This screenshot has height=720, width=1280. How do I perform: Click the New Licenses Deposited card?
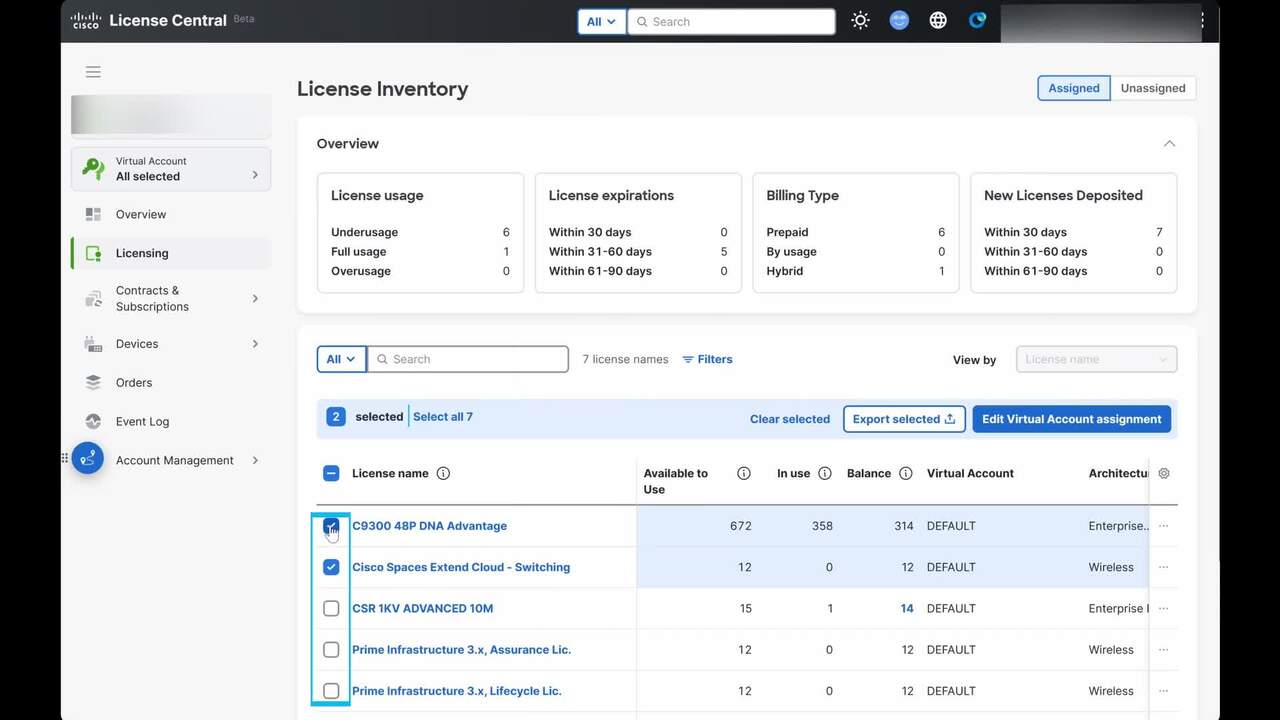tap(1074, 233)
